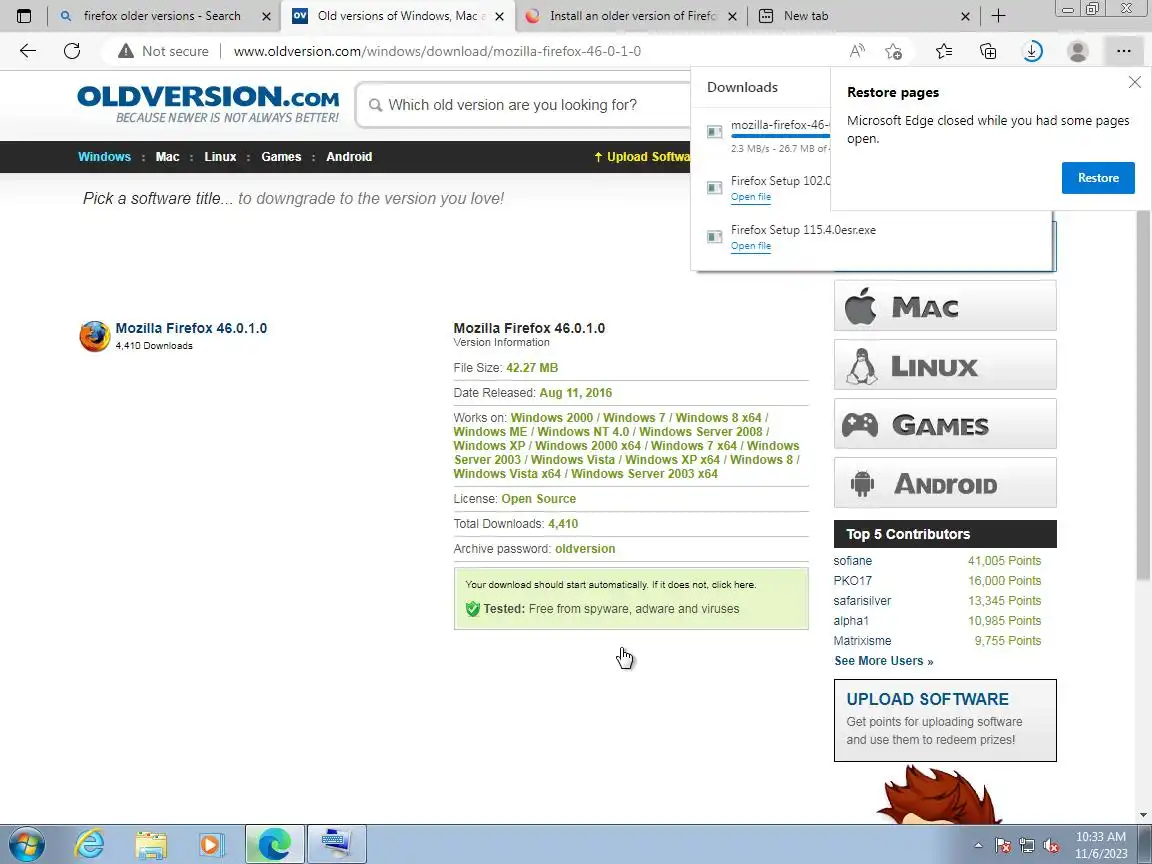Screen dimensions: 1152x864
Task: Click the search magnifier icon in site search
Action: click(375, 105)
